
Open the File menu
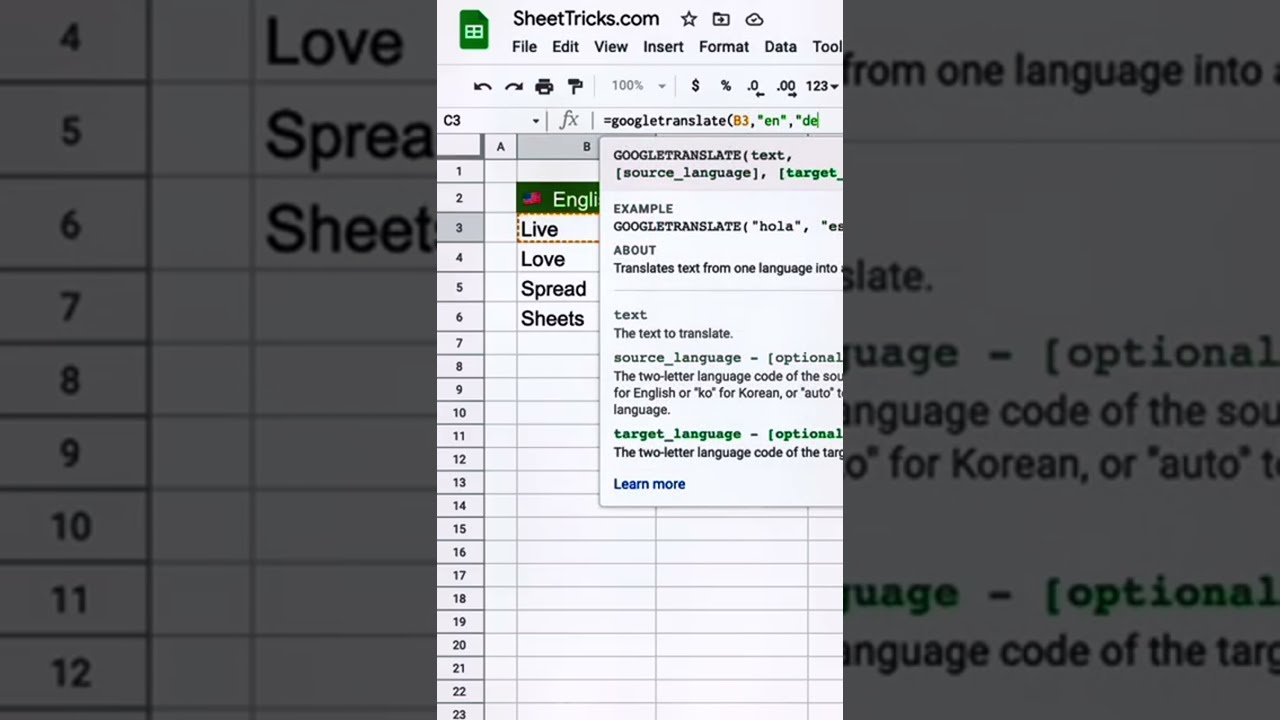524,47
